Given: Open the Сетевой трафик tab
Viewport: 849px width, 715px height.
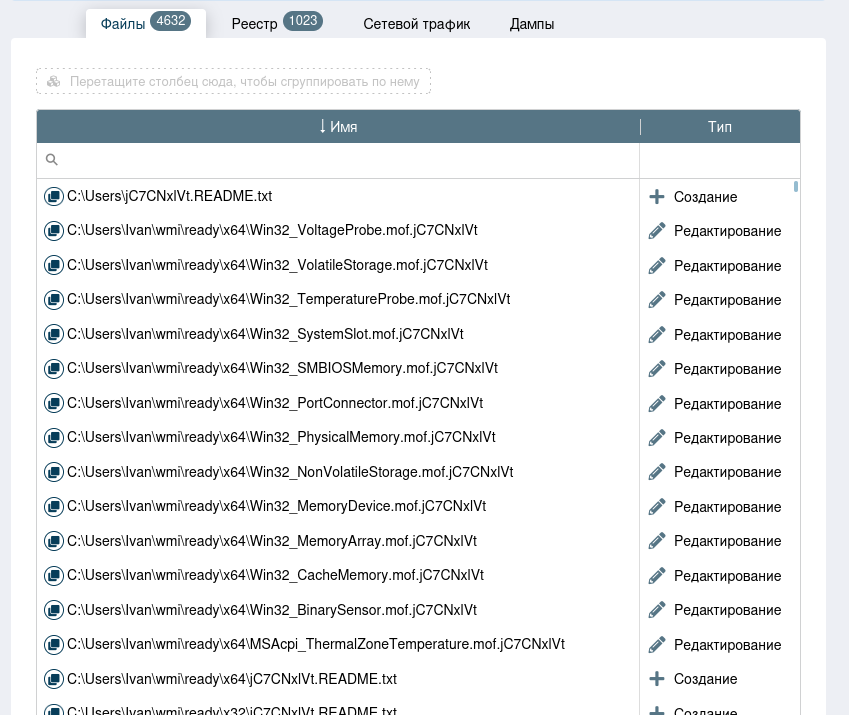Looking at the screenshot, I should coord(416,24).
